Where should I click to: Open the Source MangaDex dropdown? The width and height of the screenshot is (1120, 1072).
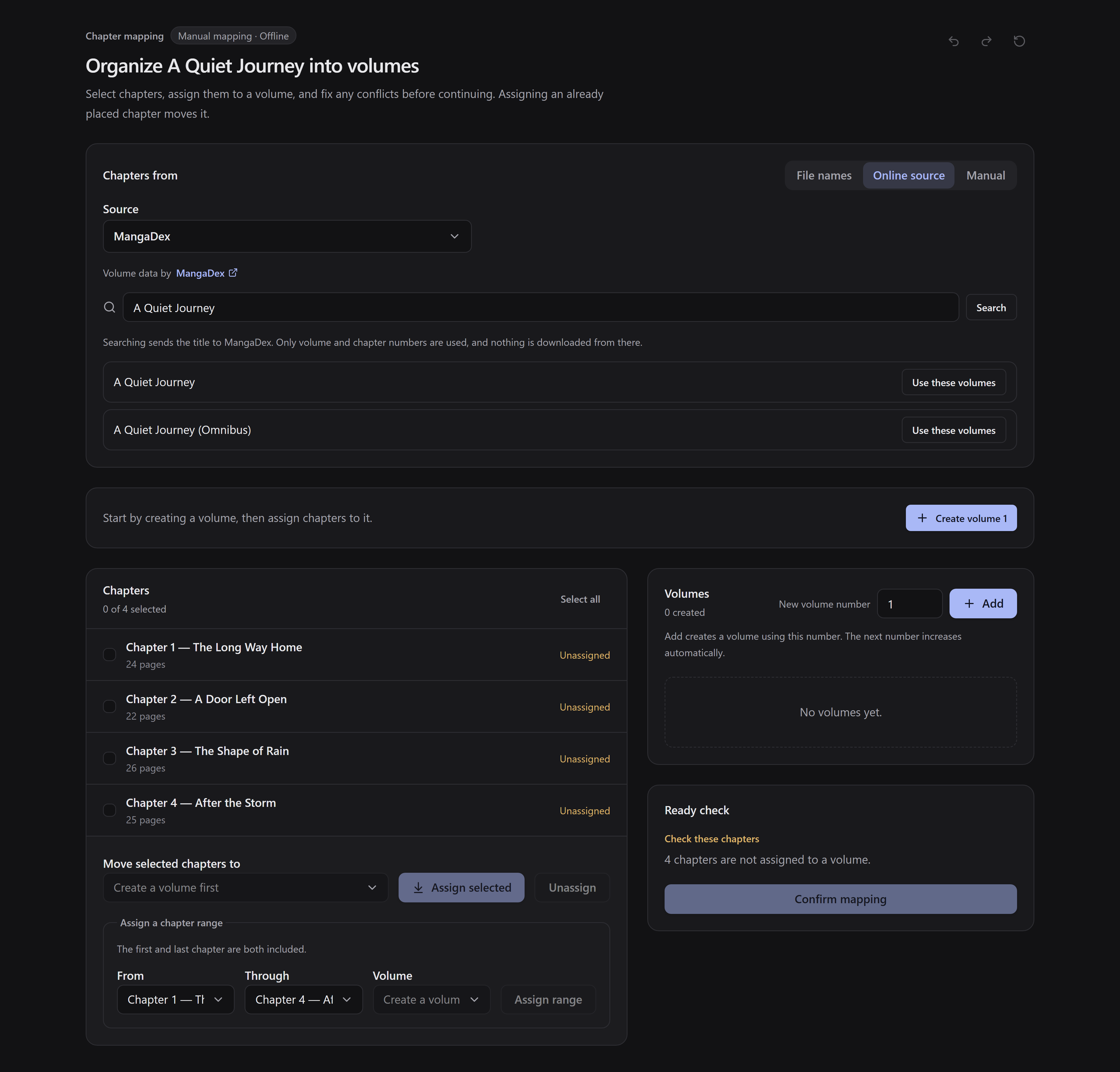tap(287, 237)
